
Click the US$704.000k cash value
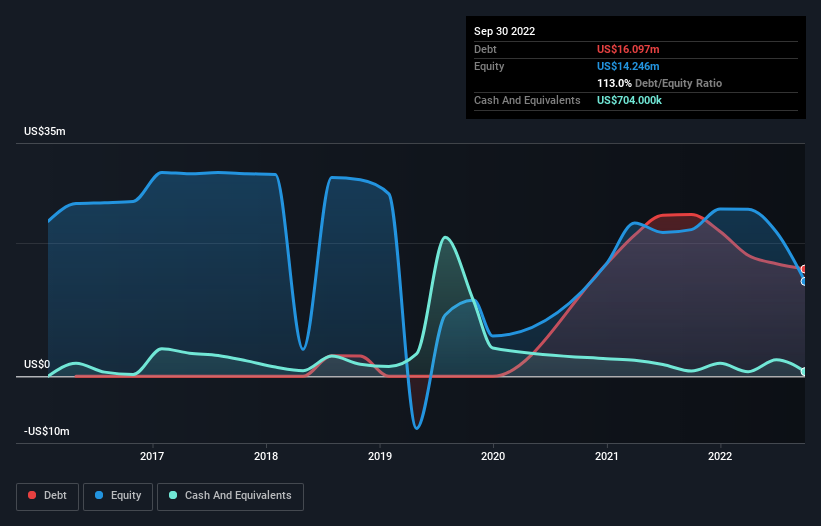coord(629,100)
